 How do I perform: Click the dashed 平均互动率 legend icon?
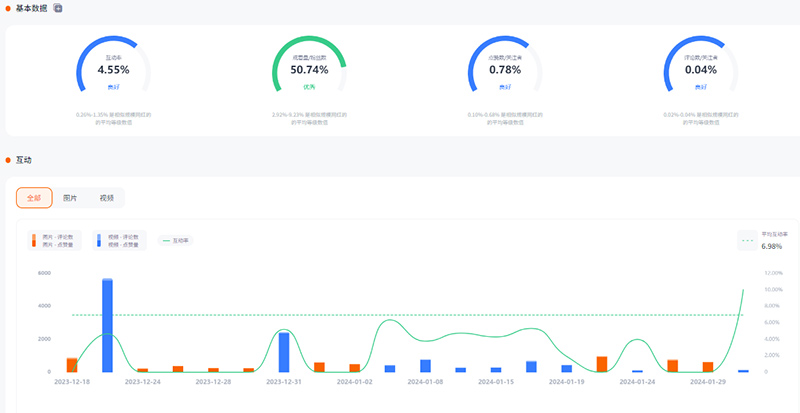click(747, 240)
